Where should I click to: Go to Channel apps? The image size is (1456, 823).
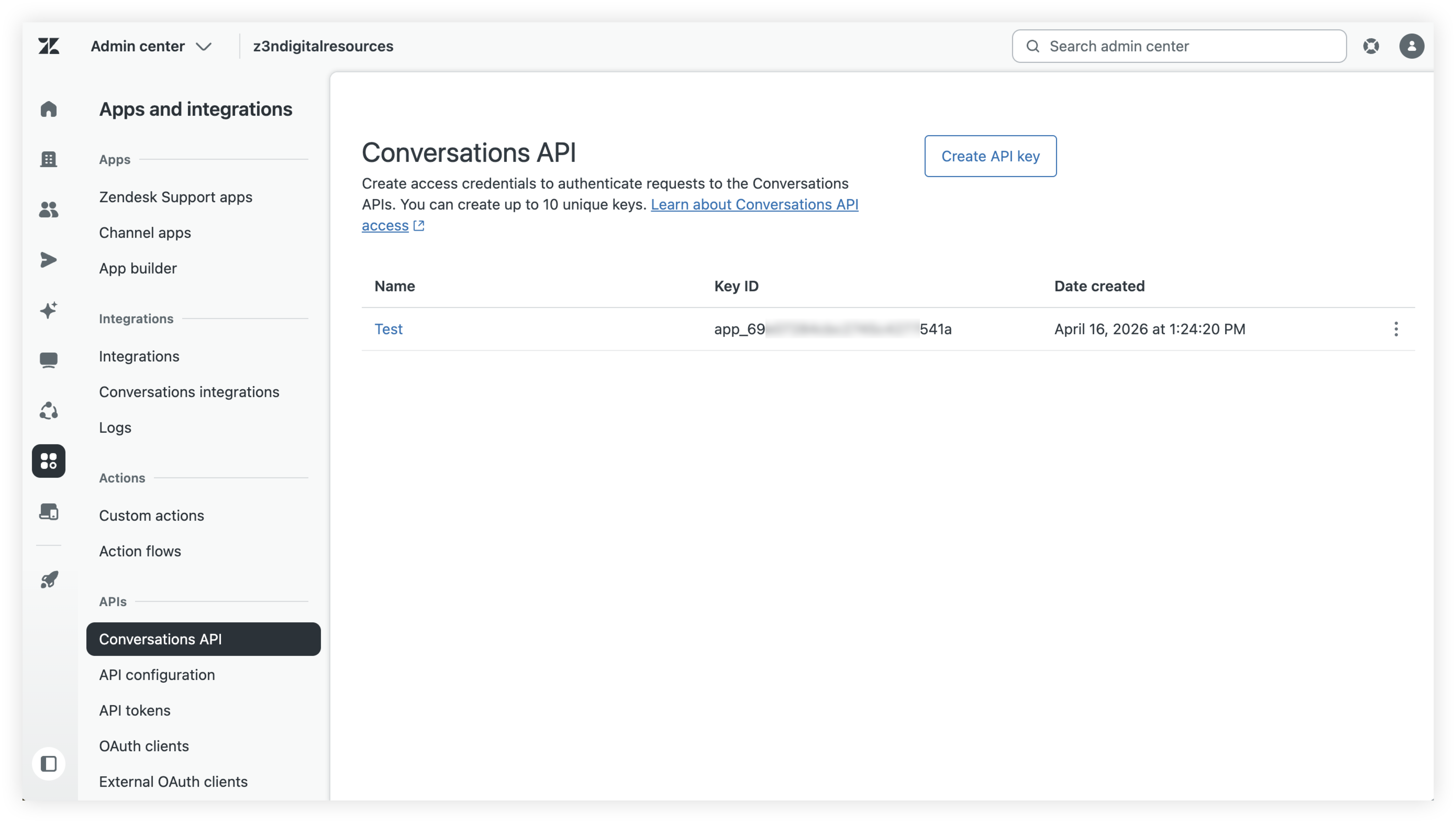145,233
